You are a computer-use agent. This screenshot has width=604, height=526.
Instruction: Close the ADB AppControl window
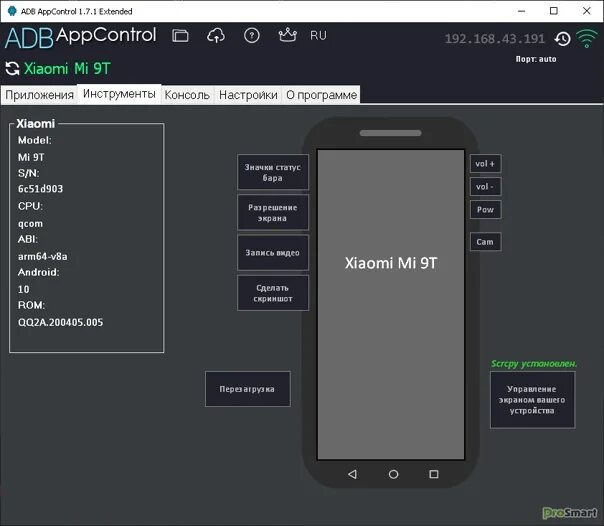(587, 11)
